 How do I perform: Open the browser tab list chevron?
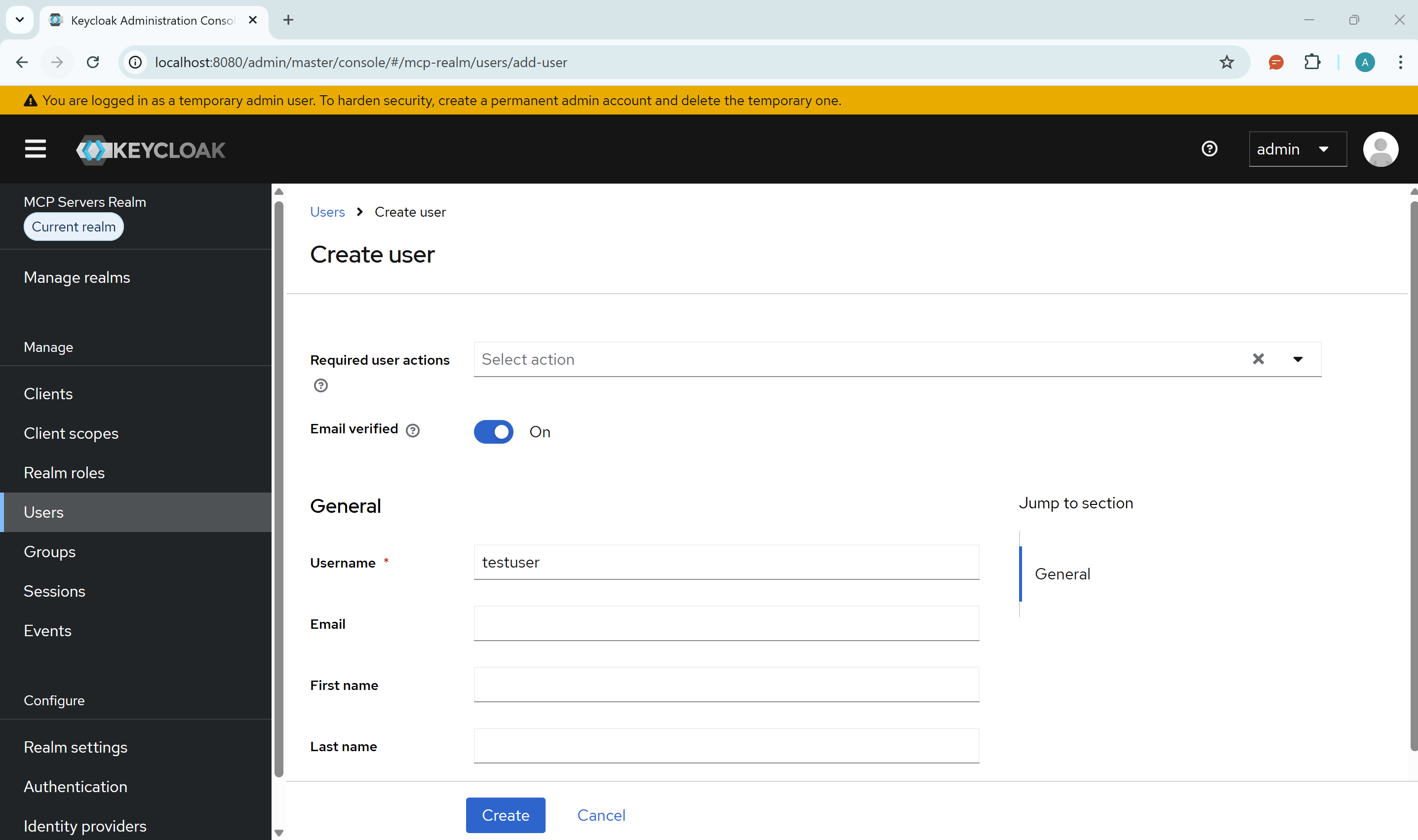tap(19, 20)
